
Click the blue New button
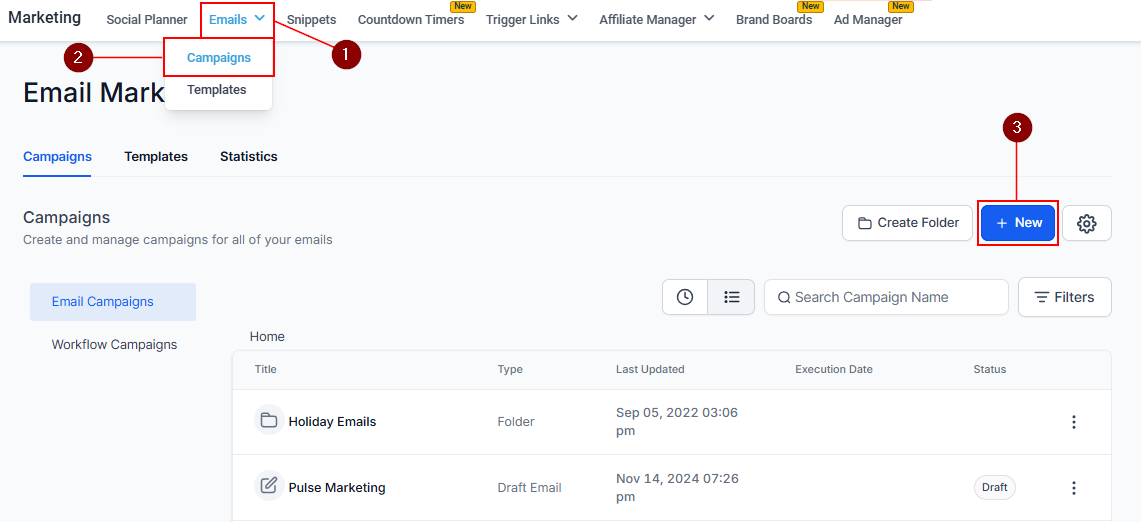1018,223
